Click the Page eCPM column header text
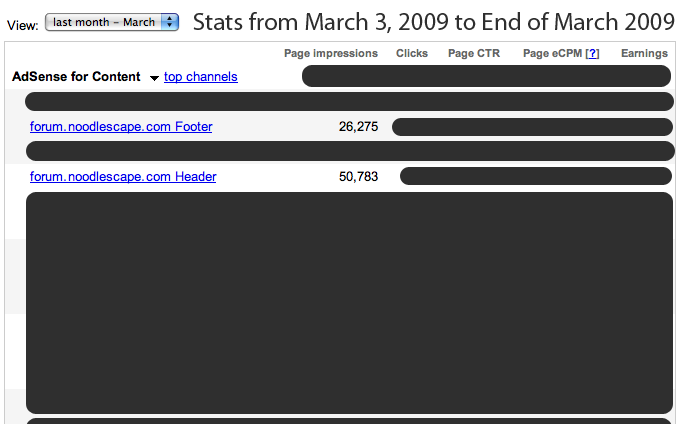This screenshot has width=681, height=424. (552, 53)
